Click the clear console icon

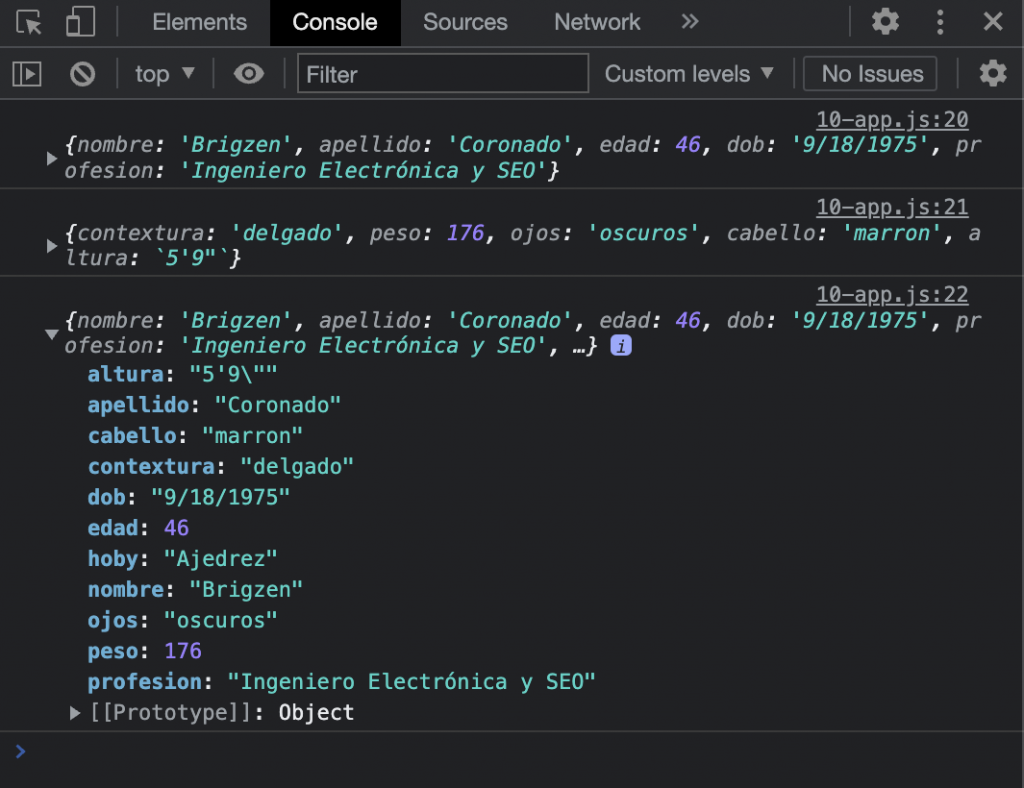pos(82,74)
